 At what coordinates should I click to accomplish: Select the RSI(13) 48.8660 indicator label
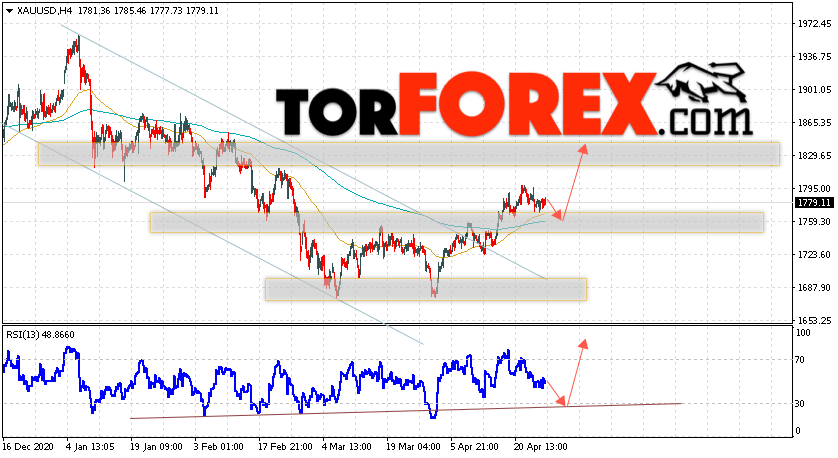(x=40, y=335)
